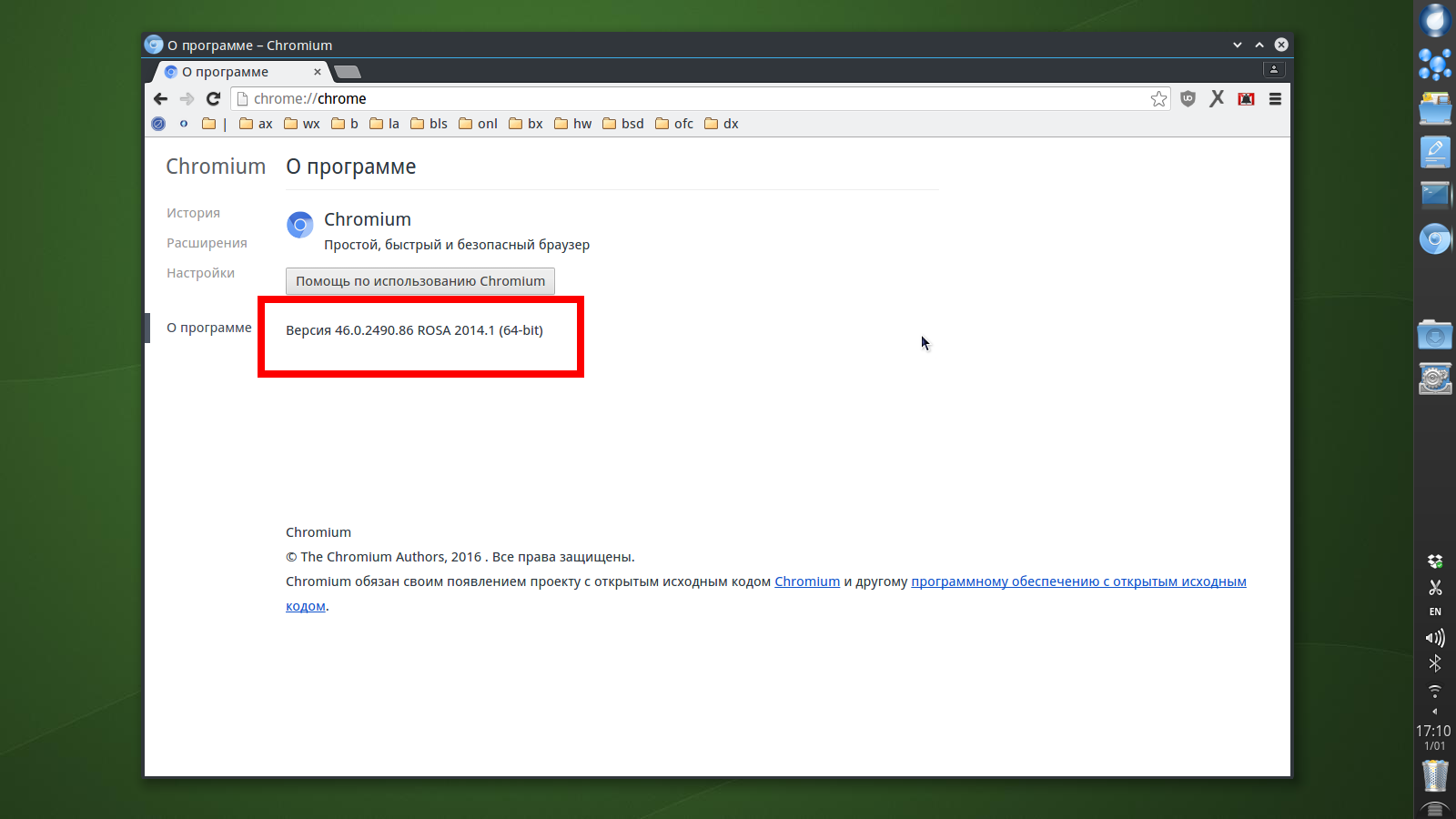Viewport: 1456px width, 819px height.
Task: Open the dx bookmark folder
Action: [x=722, y=124]
